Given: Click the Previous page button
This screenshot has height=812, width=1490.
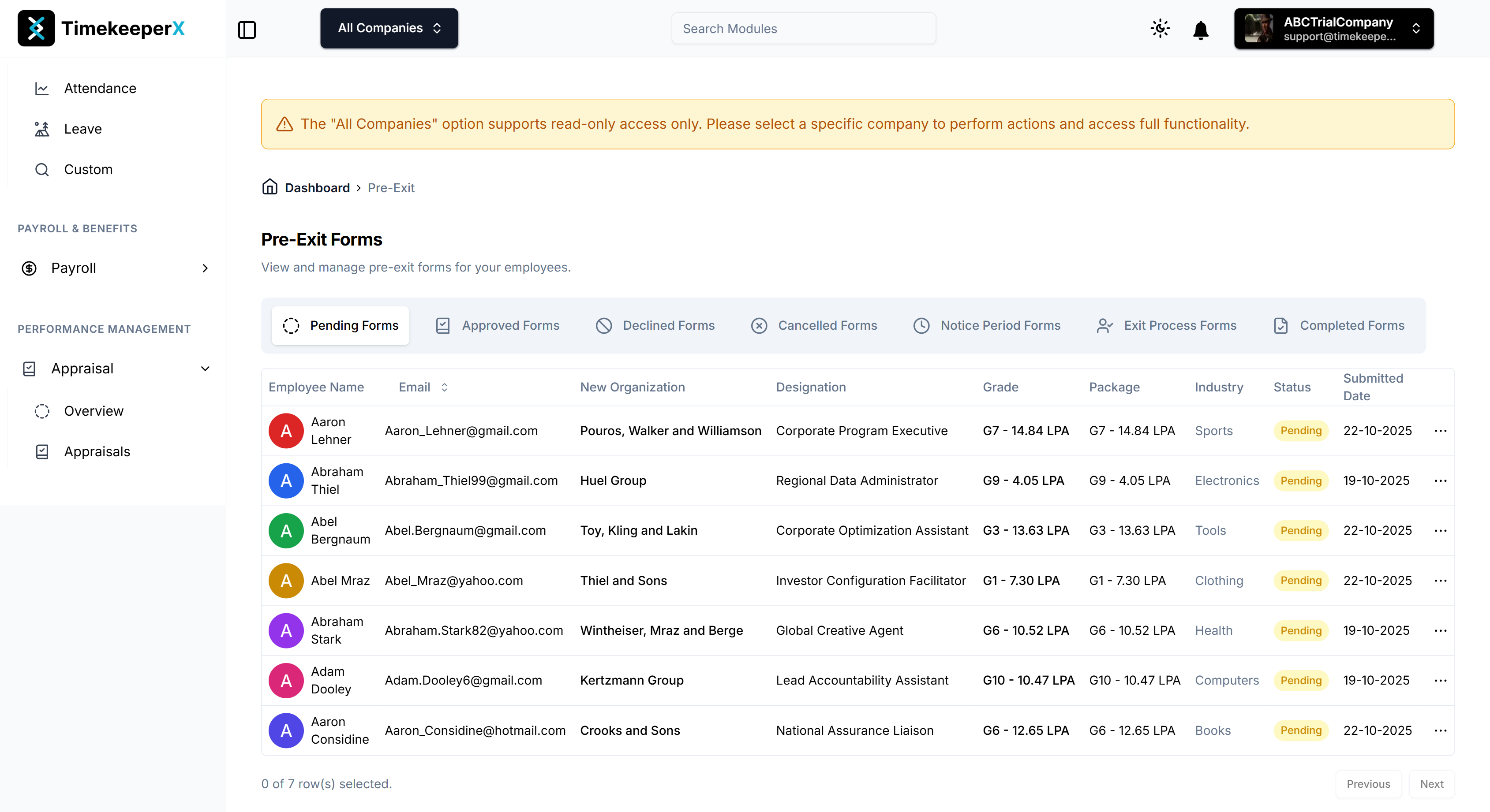Looking at the screenshot, I should (1368, 784).
